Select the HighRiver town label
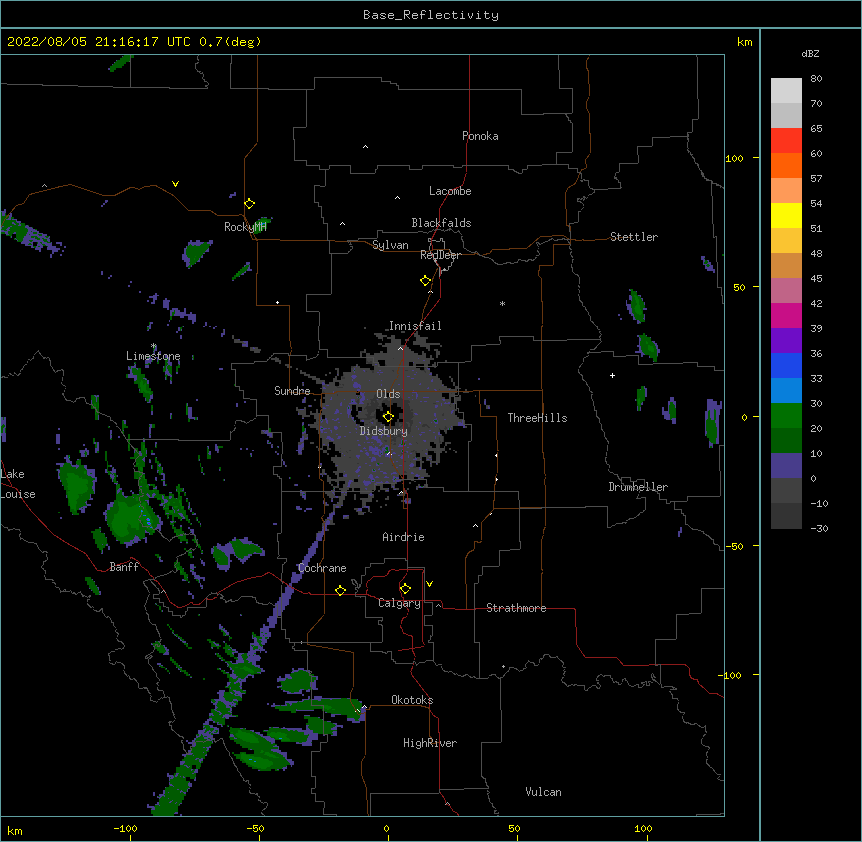 pyautogui.click(x=430, y=743)
